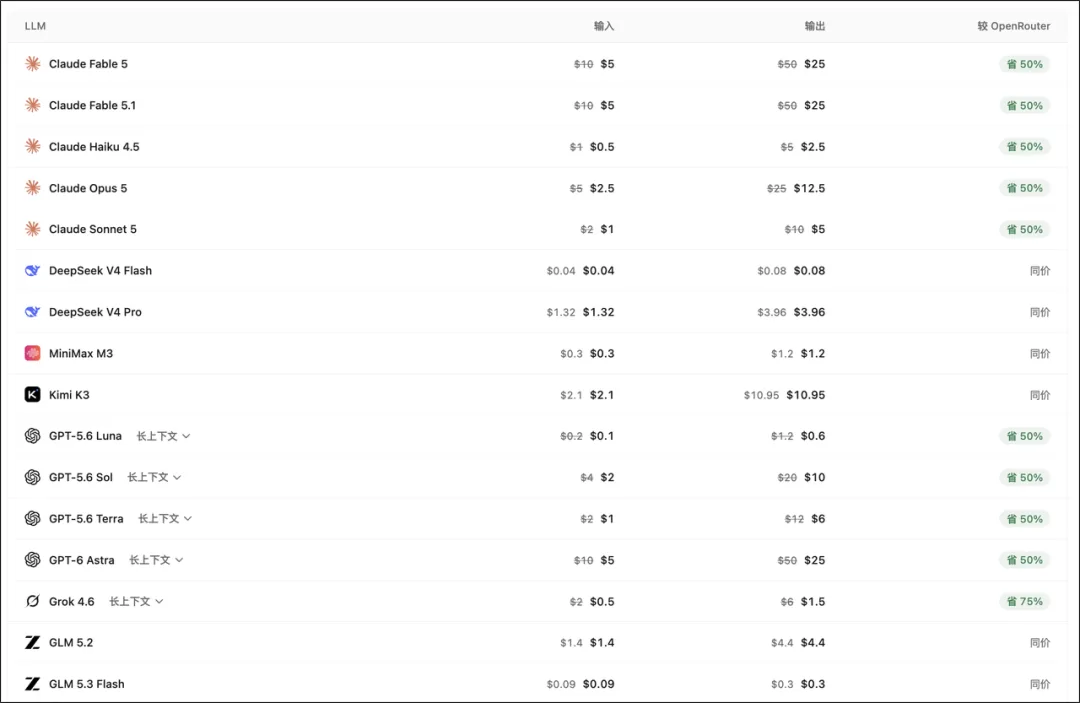Click the OpenRouter comparison column header
1080x703 pixels.
pos(1013,26)
